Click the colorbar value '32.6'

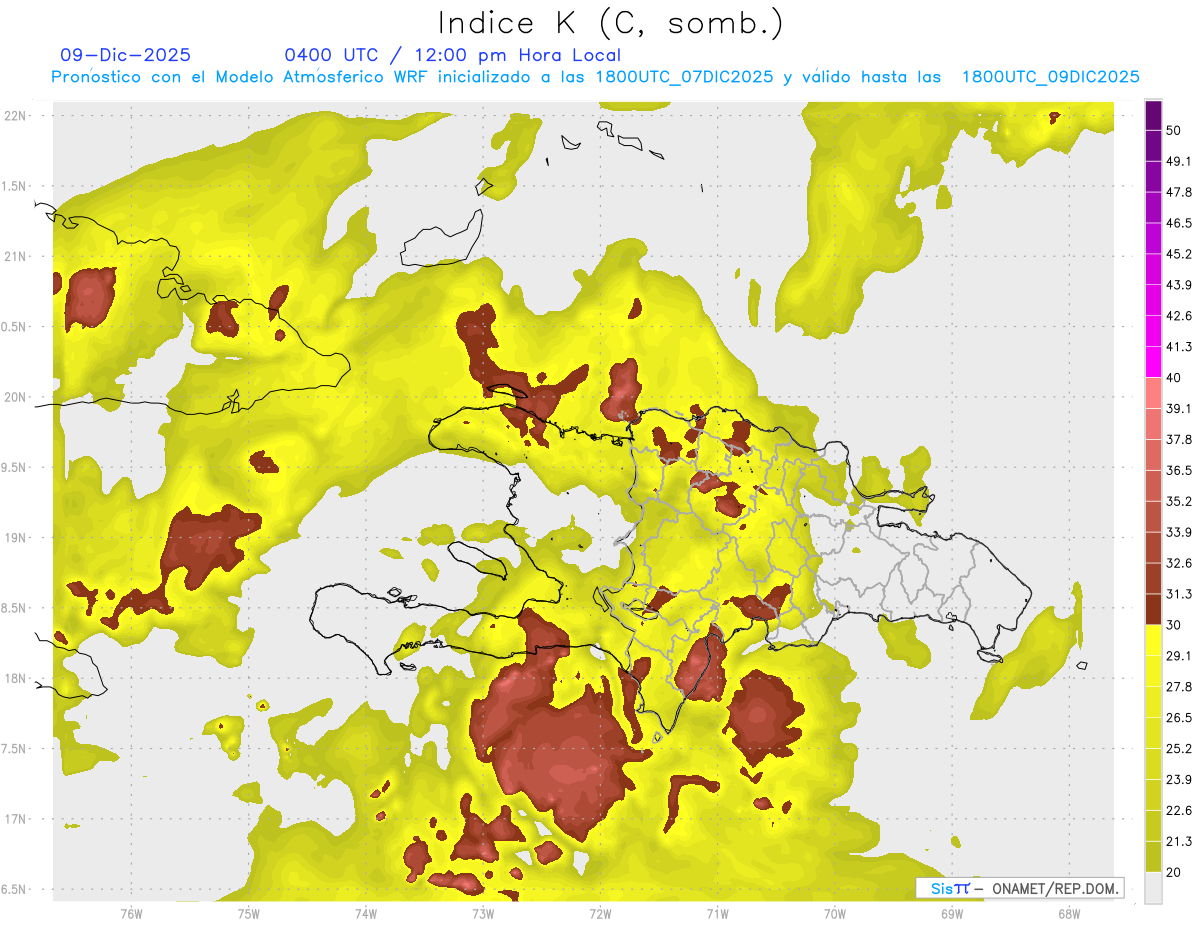1179,563
